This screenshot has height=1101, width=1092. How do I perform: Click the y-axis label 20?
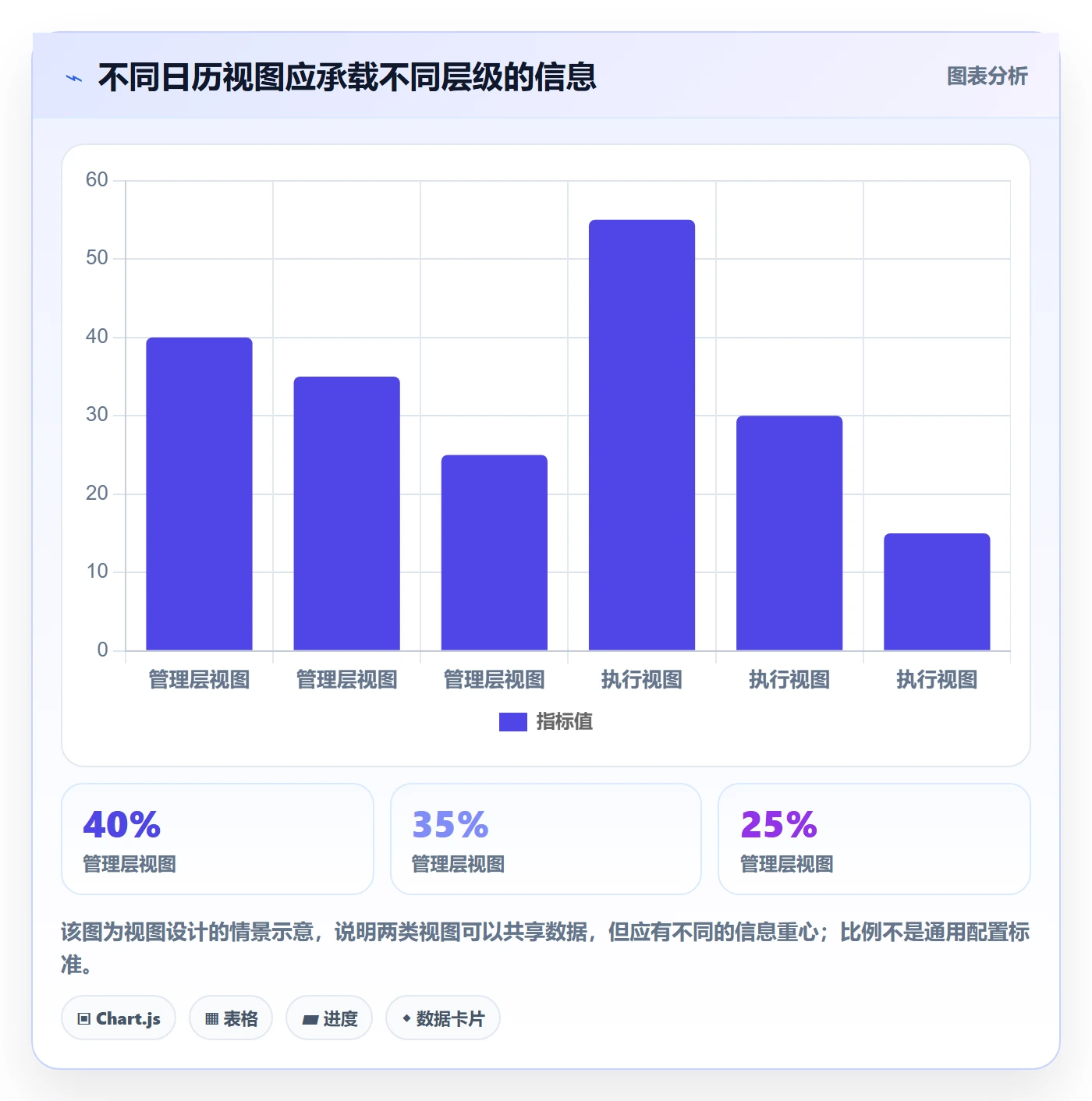[x=97, y=494]
